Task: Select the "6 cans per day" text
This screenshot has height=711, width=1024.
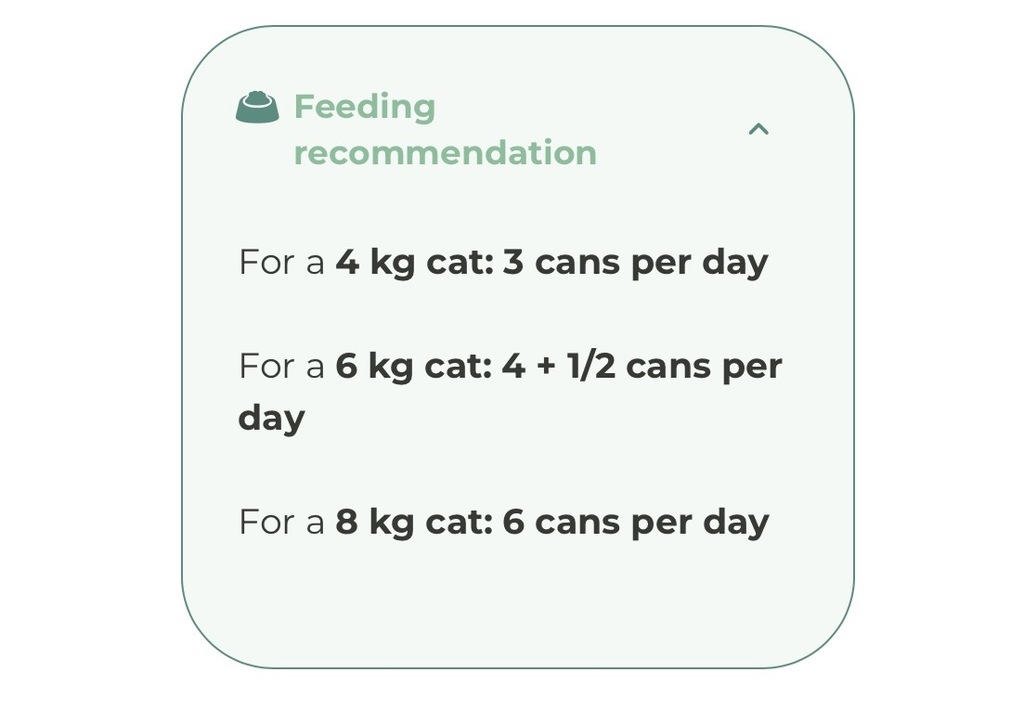Action: (x=635, y=522)
